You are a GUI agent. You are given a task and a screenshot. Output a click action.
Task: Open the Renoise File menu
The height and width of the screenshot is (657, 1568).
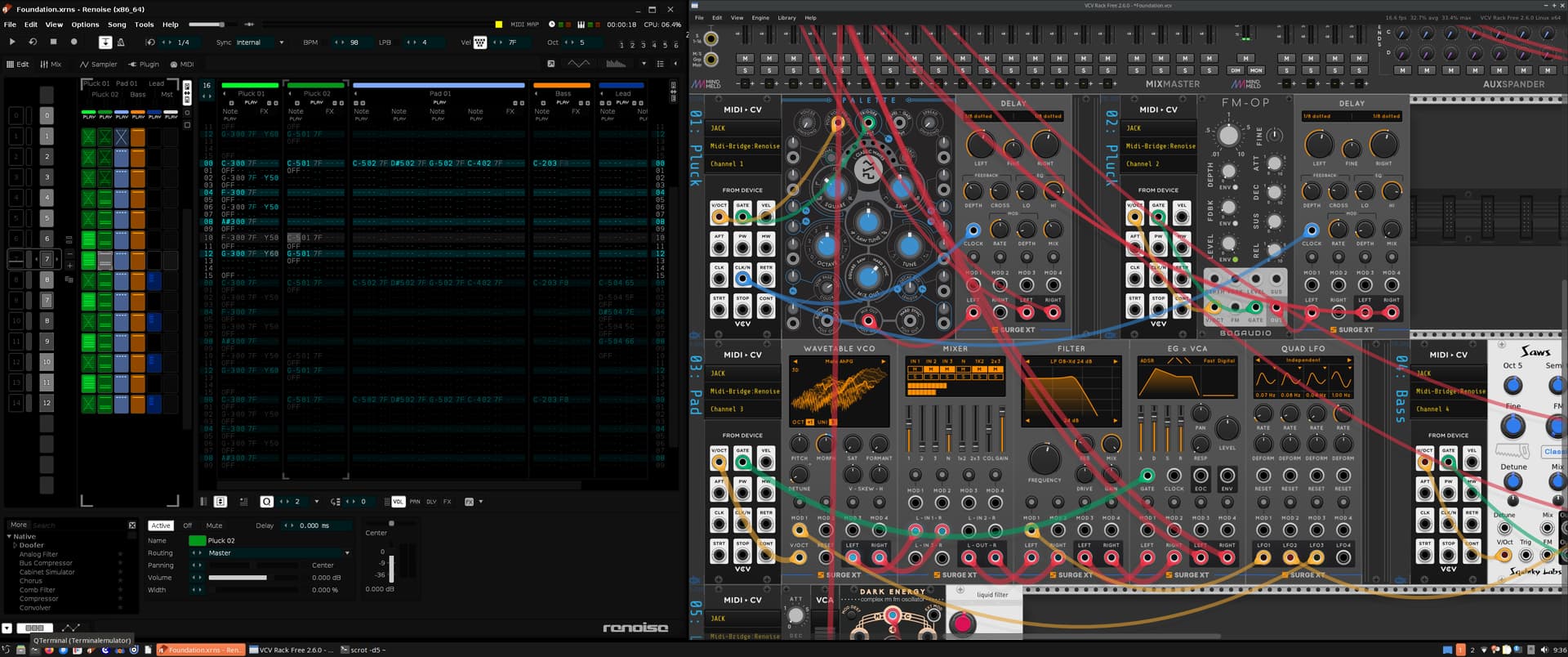click(x=10, y=25)
